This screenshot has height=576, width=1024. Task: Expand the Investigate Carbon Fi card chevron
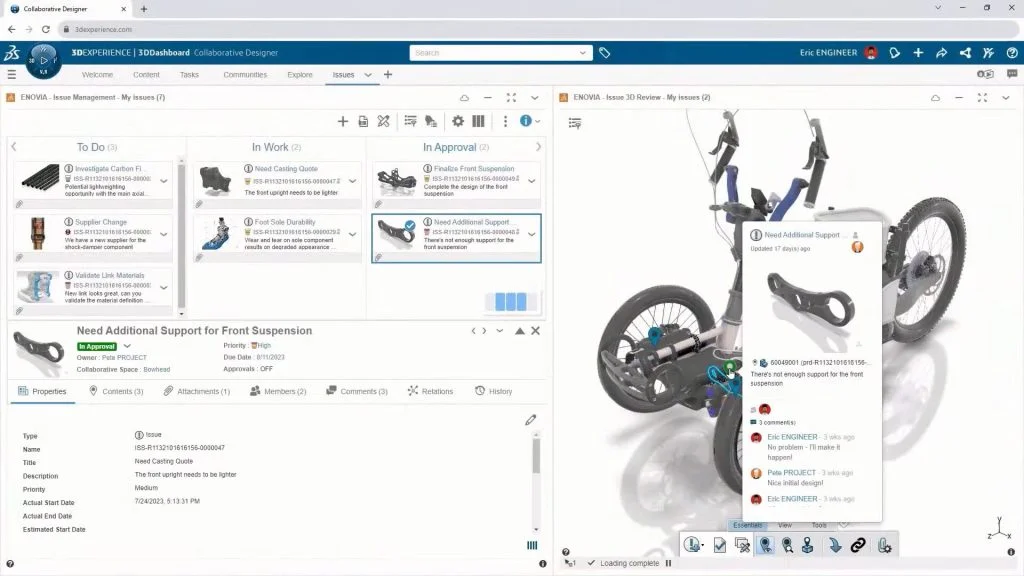[164, 181]
